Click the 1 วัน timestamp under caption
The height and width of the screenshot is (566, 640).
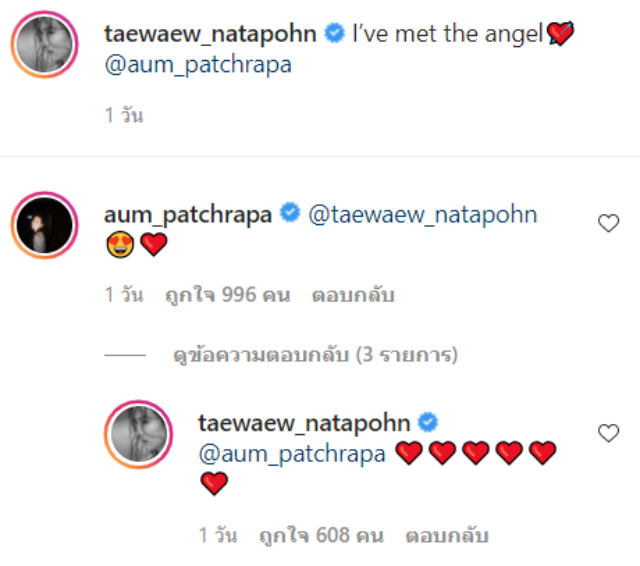[x=124, y=115]
